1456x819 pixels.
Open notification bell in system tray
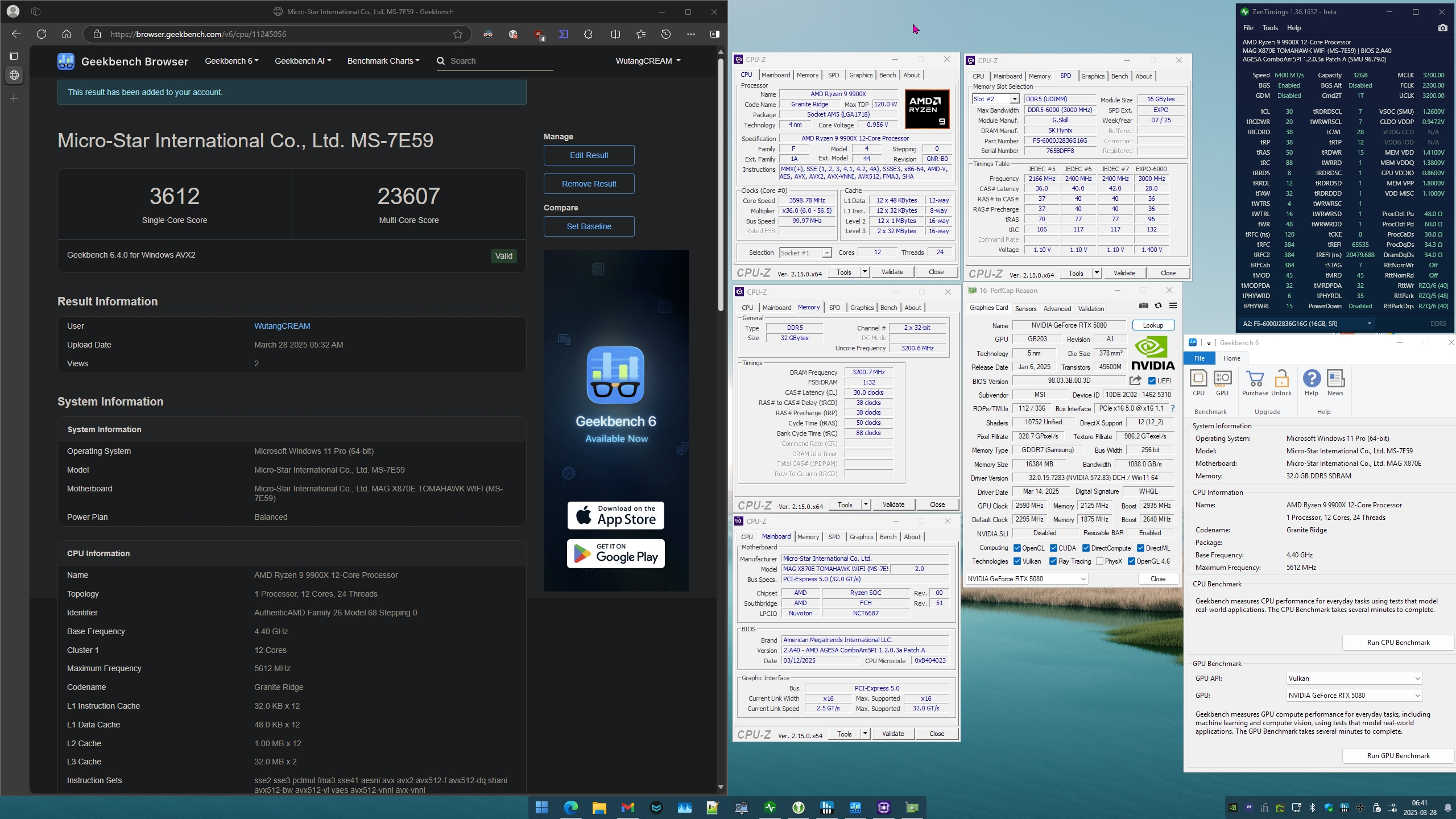click(x=1447, y=807)
